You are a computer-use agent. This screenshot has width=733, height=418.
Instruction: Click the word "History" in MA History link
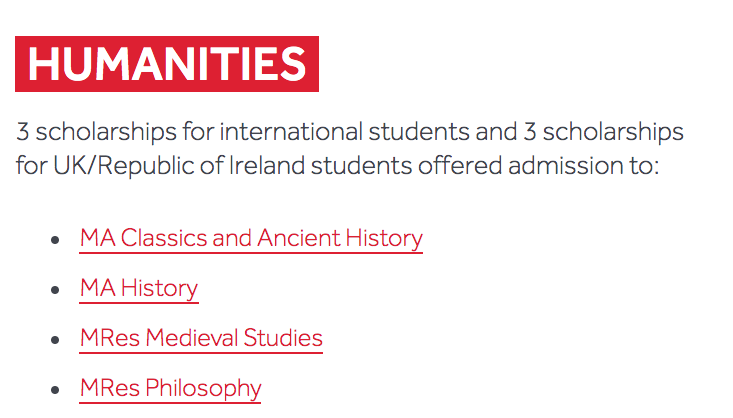point(159,288)
